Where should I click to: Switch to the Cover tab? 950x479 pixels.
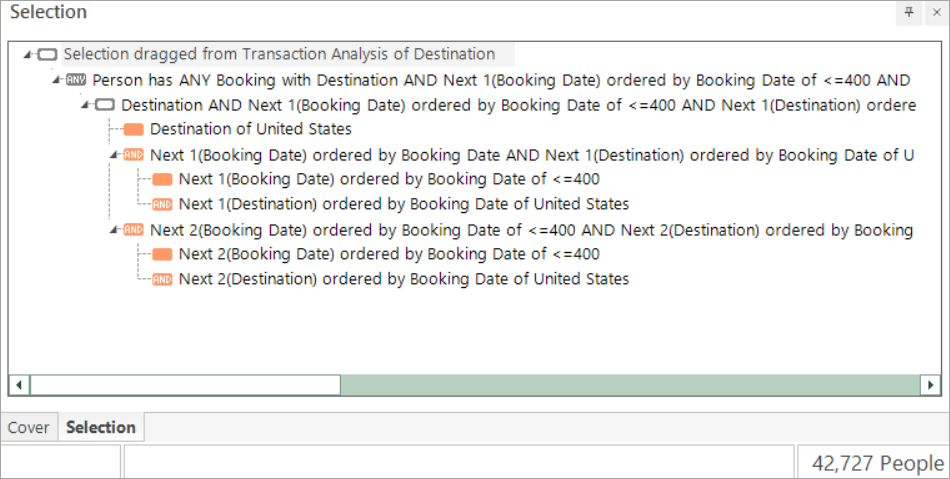[28, 428]
